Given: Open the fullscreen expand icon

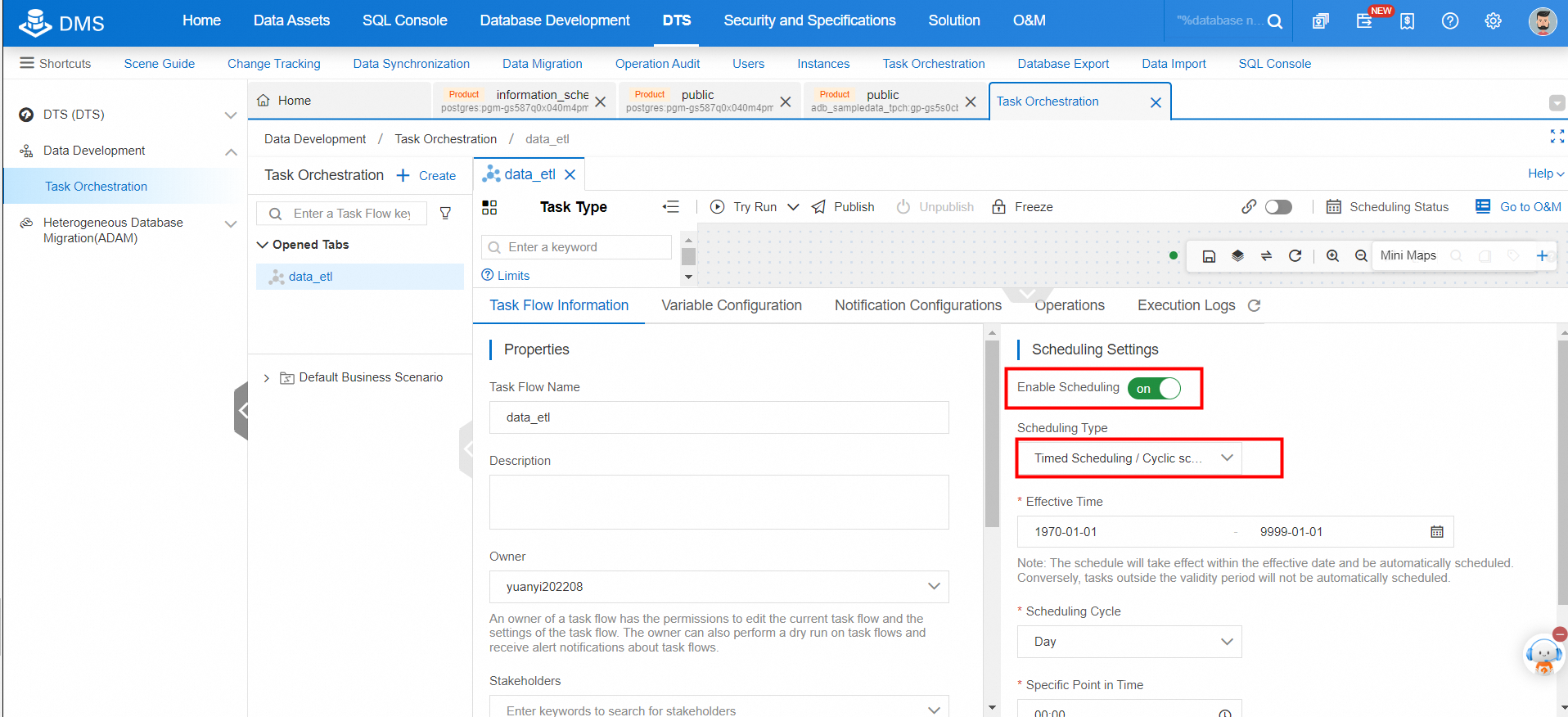Looking at the screenshot, I should click(x=1557, y=137).
